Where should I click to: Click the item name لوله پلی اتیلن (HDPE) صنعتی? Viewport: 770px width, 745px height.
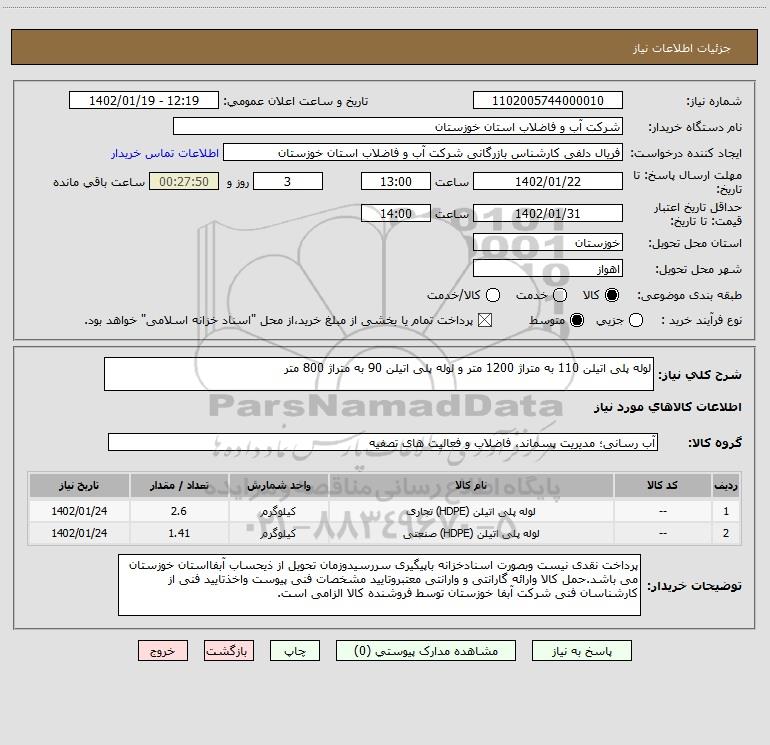[x=471, y=533]
